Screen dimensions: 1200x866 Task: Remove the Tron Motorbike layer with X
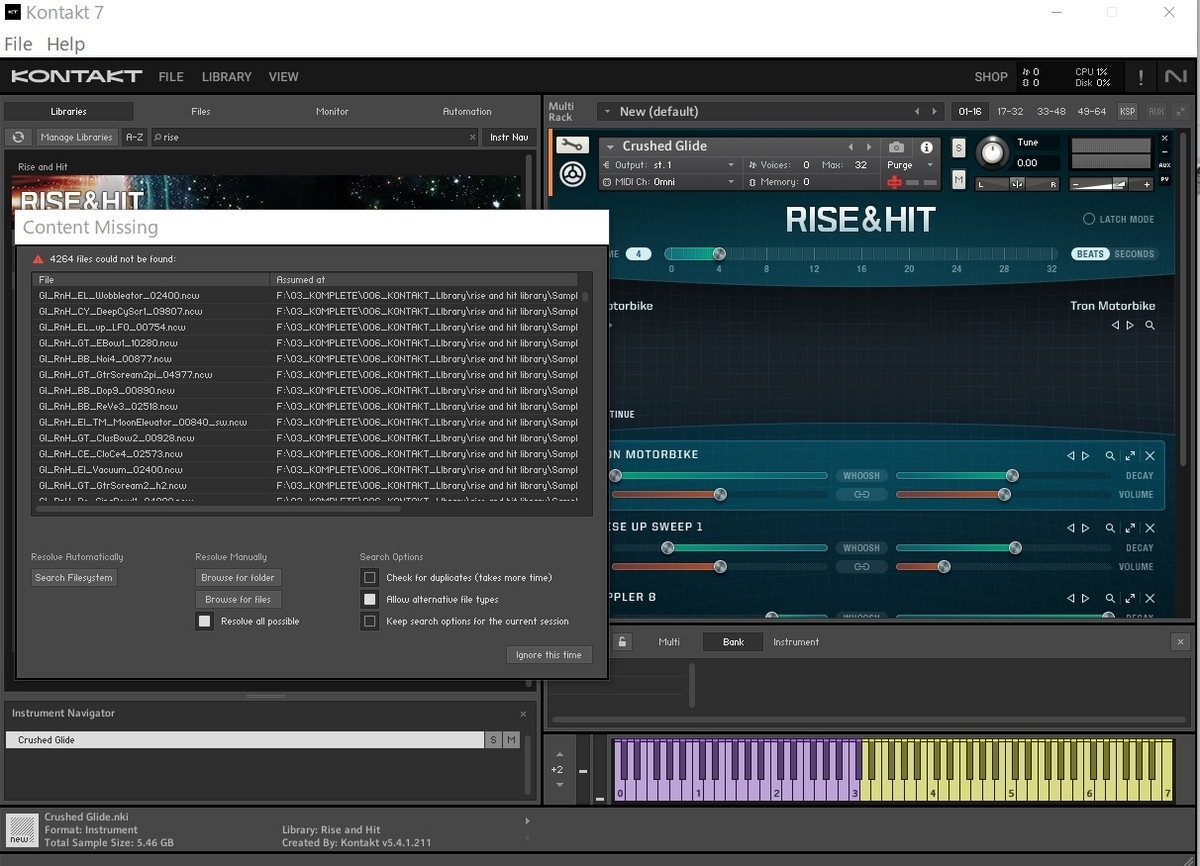1149,456
